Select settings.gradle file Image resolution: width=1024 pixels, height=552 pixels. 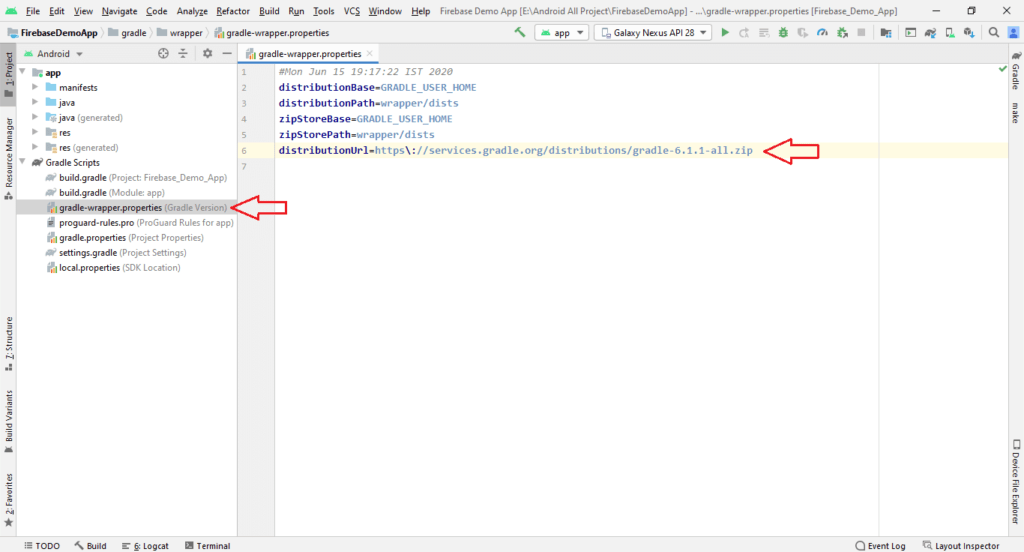tap(116, 253)
